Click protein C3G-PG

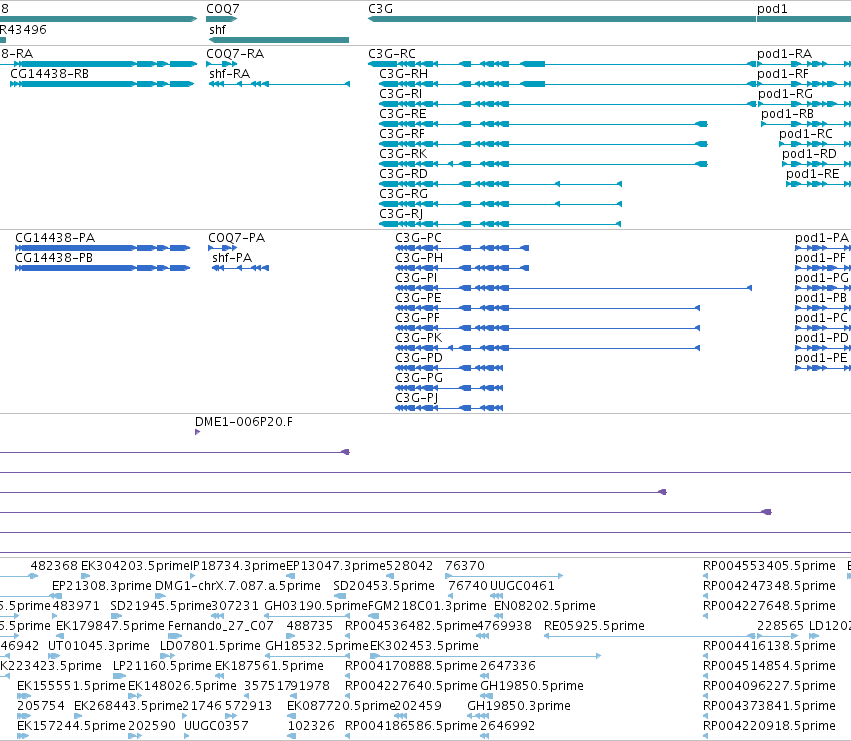pos(419,378)
